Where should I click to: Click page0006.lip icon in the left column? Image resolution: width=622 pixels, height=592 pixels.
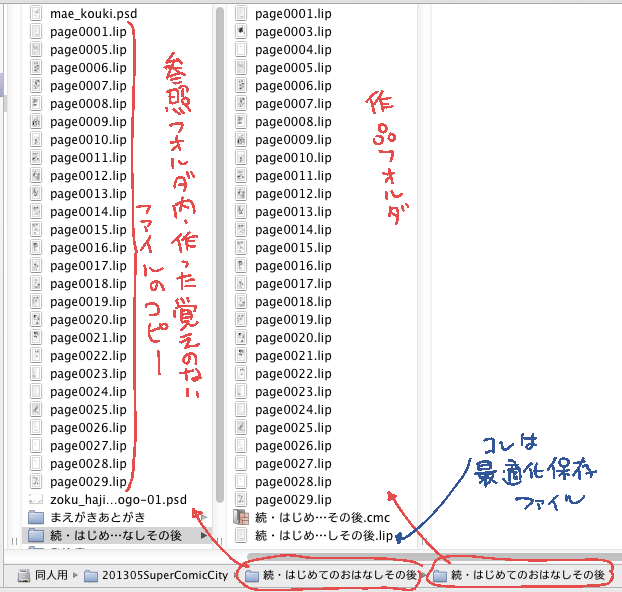point(36,67)
